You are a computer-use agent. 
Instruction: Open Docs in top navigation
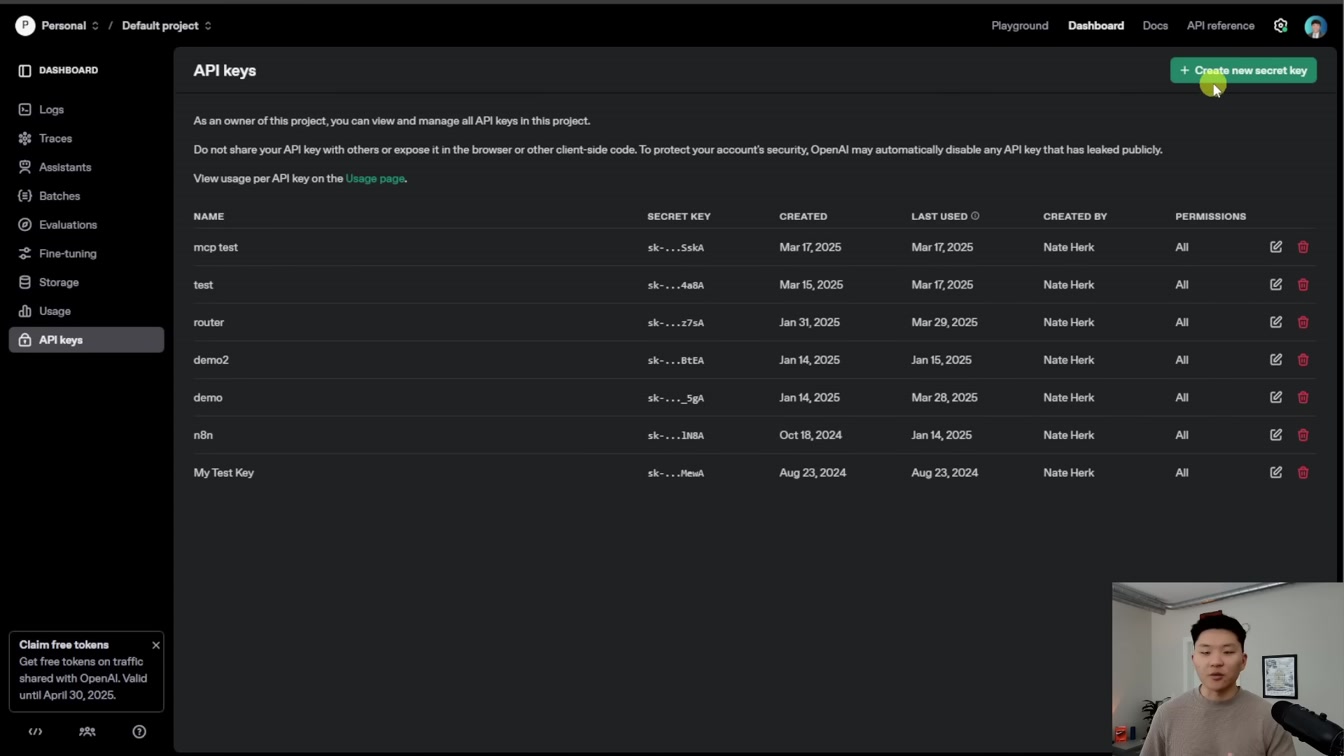(1155, 26)
